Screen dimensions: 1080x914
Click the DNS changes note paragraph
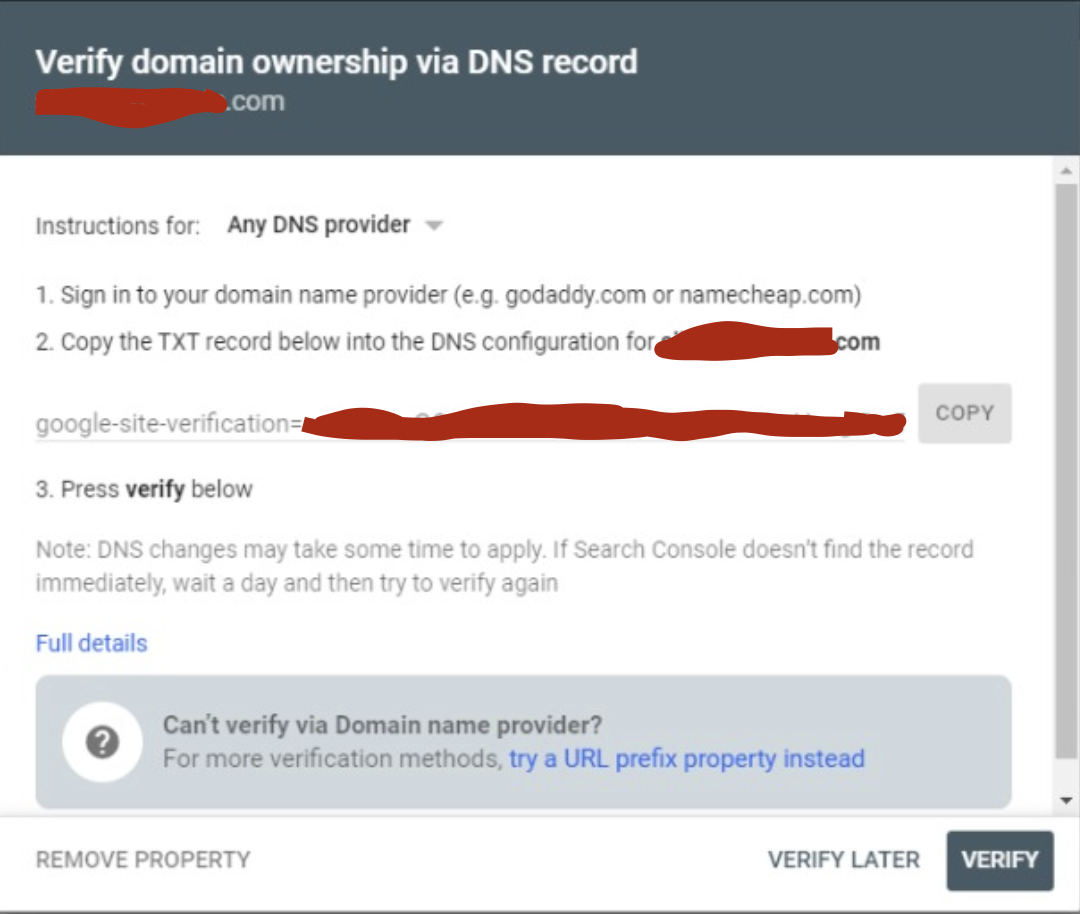[504, 566]
